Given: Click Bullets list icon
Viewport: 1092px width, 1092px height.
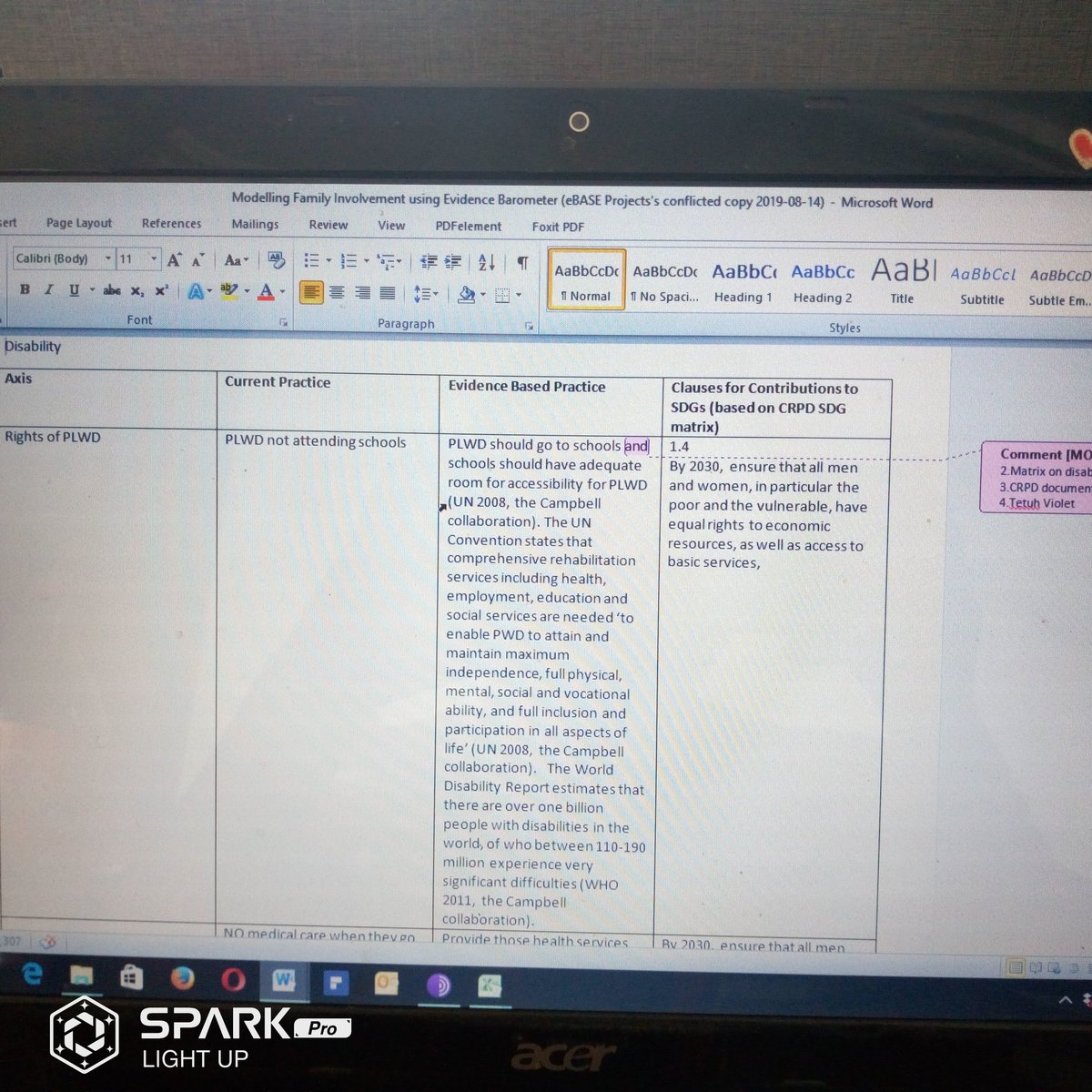Looking at the screenshot, I should [x=311, y=261].
